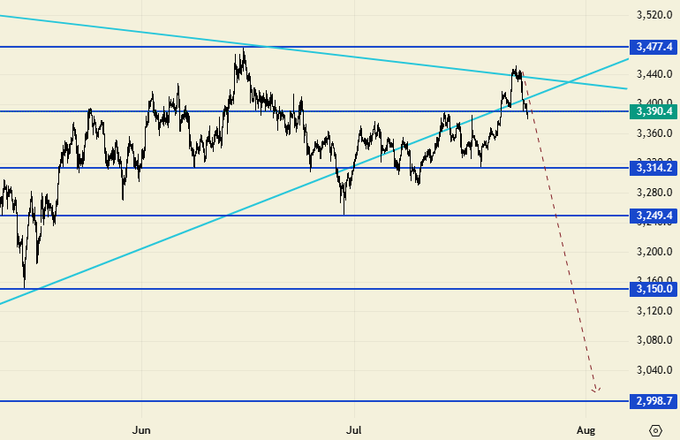Select the 3,477.4 price label
680x440 pixels.
point(655,47)
